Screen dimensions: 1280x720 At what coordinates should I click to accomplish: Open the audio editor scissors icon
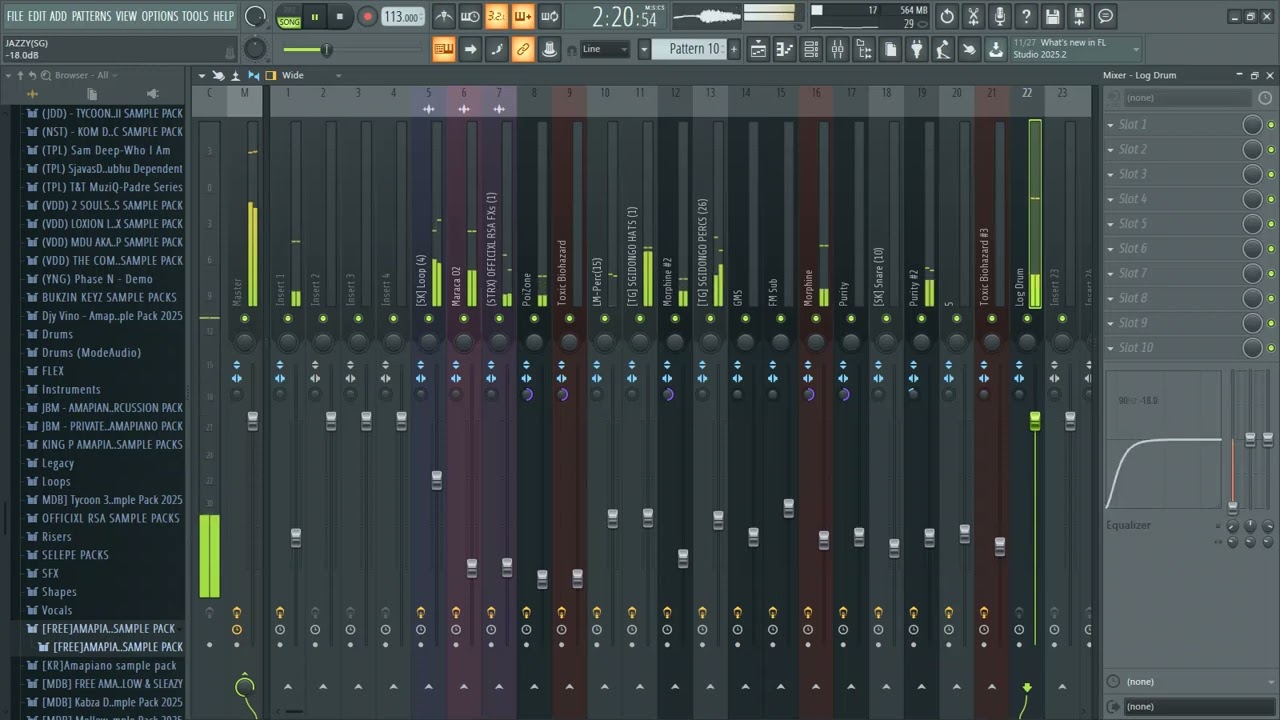[x=973, y=16]
